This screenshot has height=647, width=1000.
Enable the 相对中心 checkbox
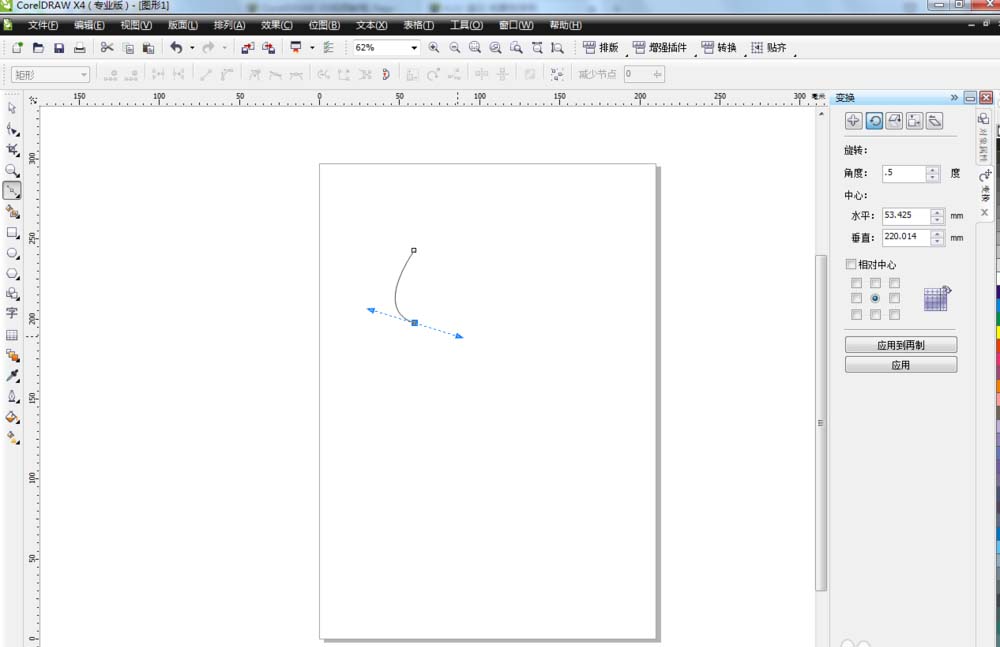point(850,263)
